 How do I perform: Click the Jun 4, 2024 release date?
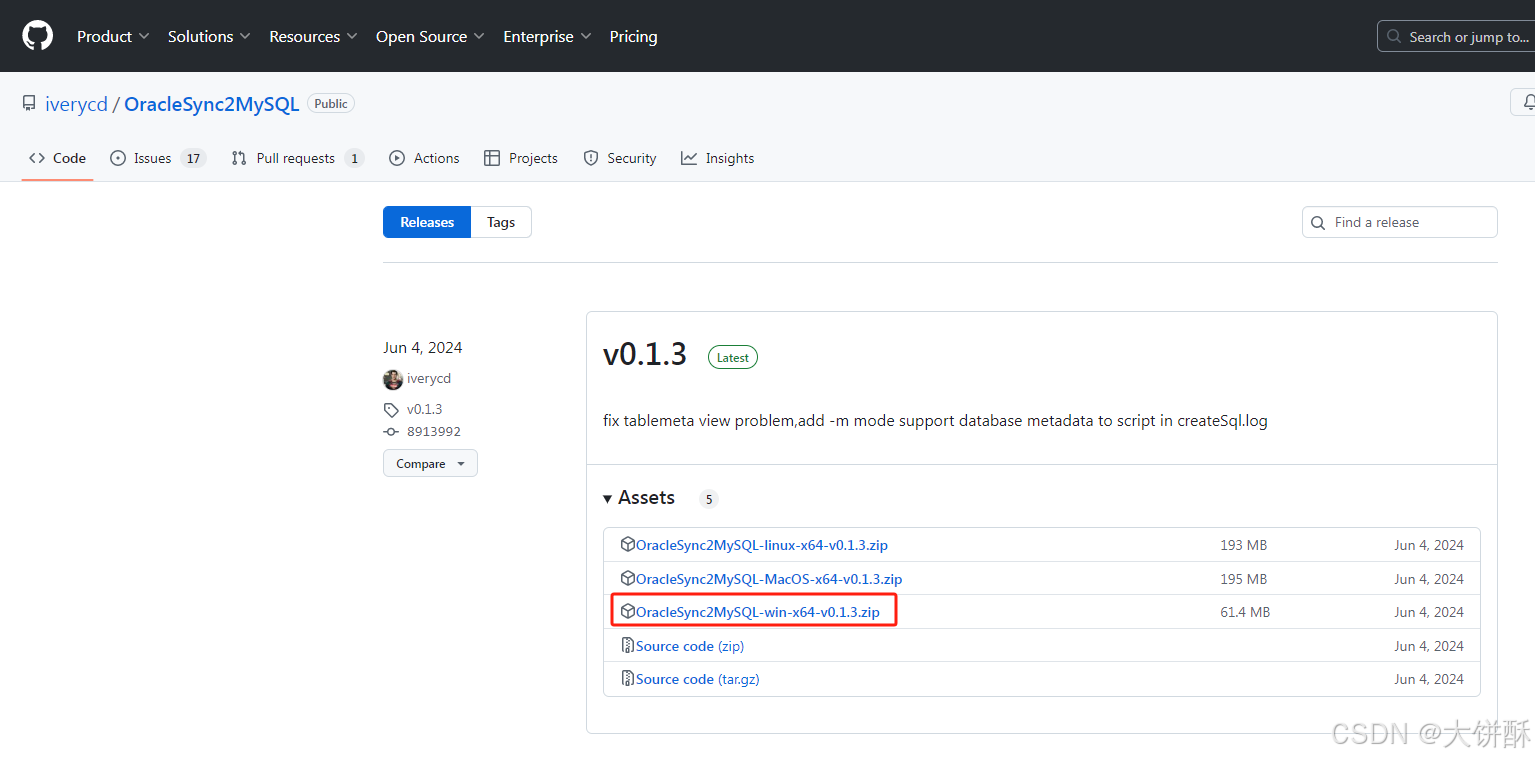tap(423, 348)
